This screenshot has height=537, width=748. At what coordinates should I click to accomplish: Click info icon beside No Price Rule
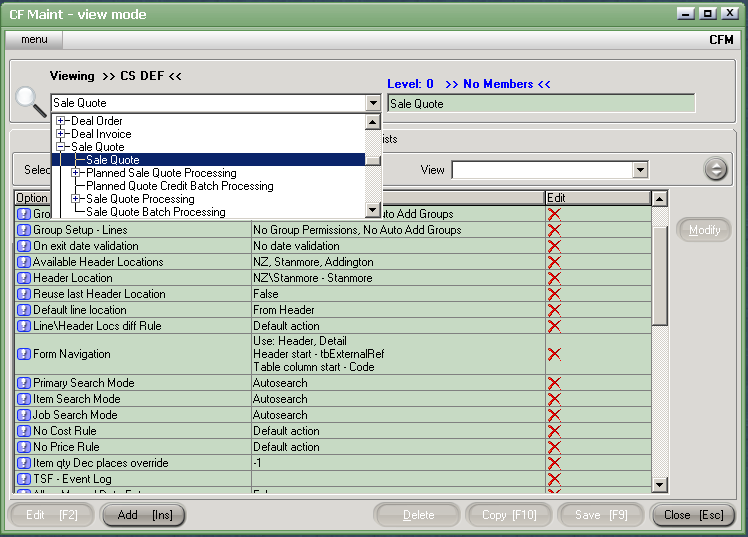23,447
